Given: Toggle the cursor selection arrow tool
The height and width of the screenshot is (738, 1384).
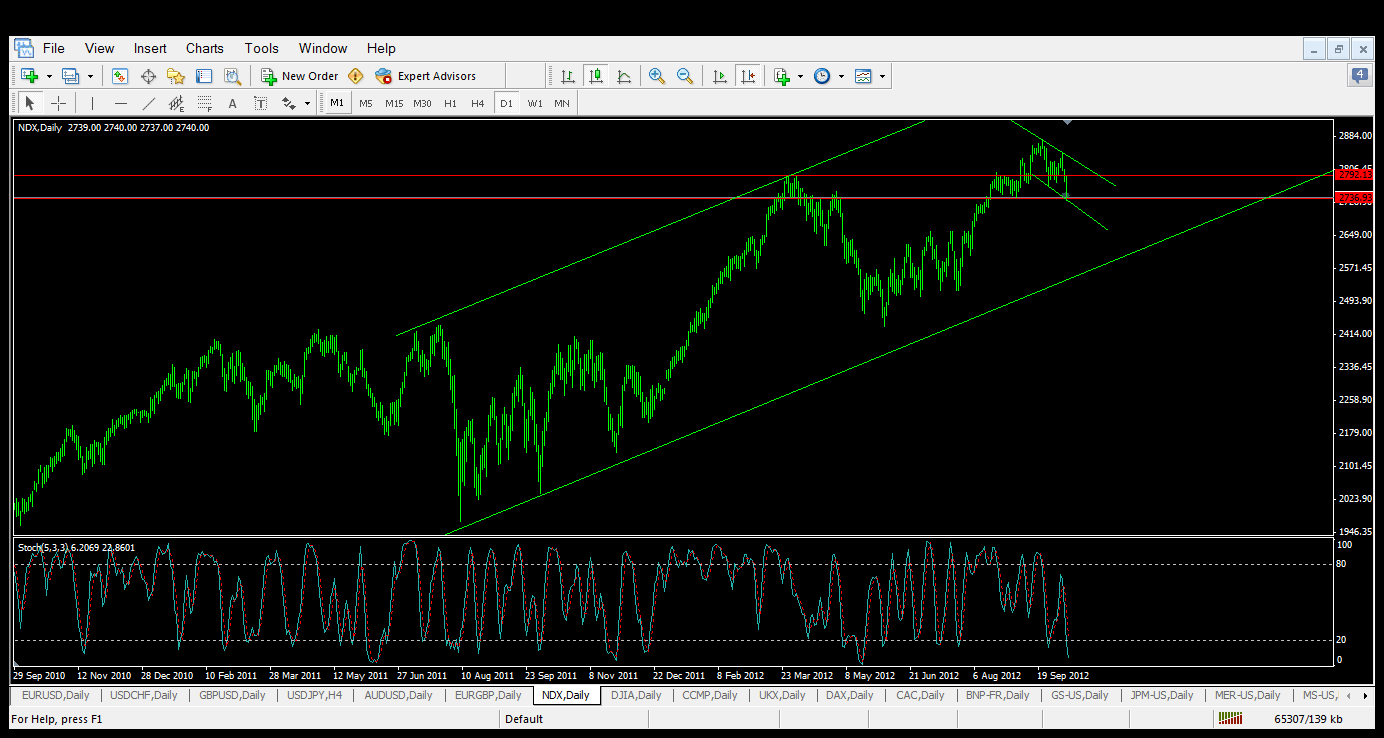Looking at the screenshot, I should click(x=30, y=103).
